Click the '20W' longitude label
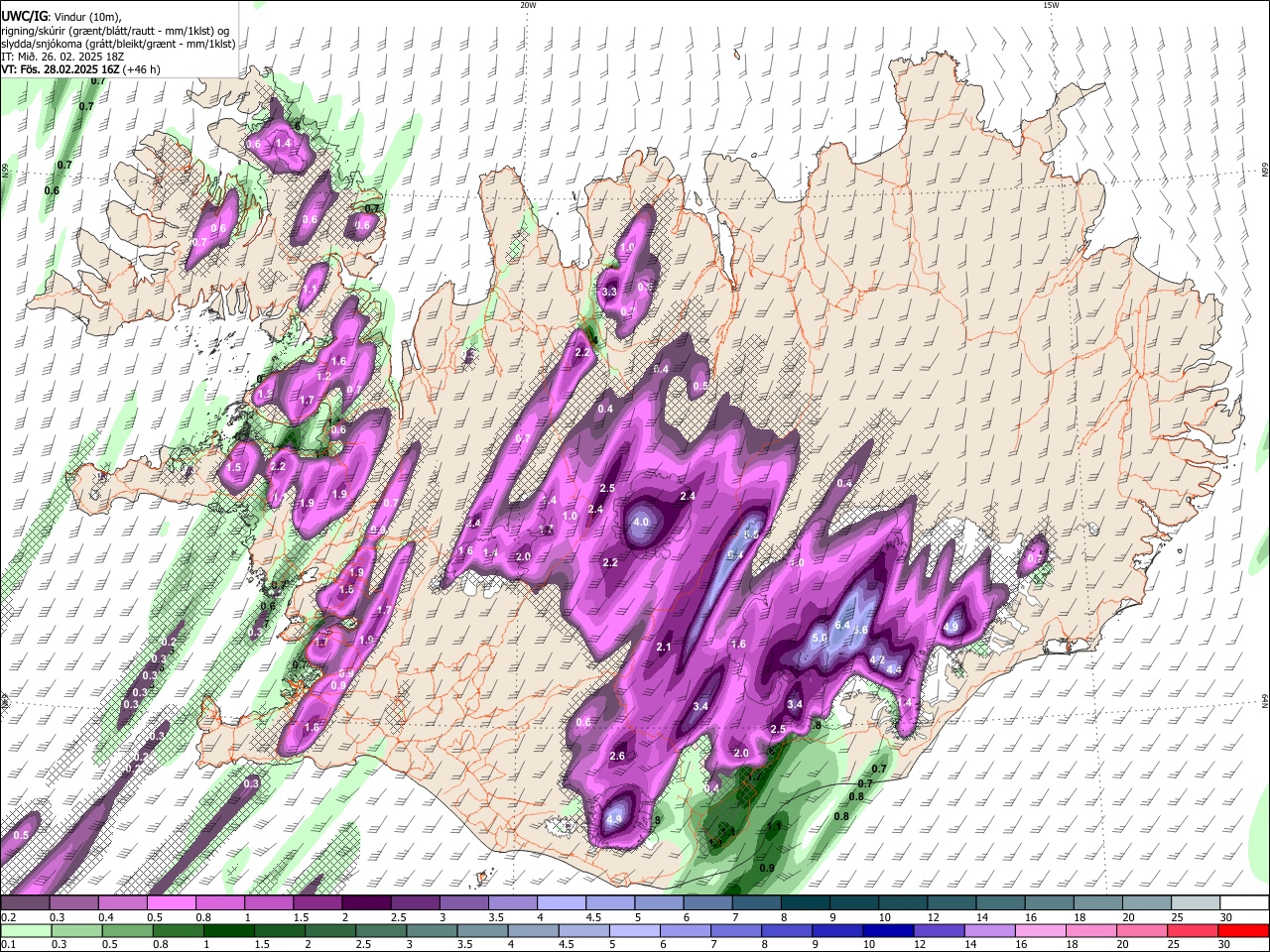The image size is (1270, 952). pos(528,5)
